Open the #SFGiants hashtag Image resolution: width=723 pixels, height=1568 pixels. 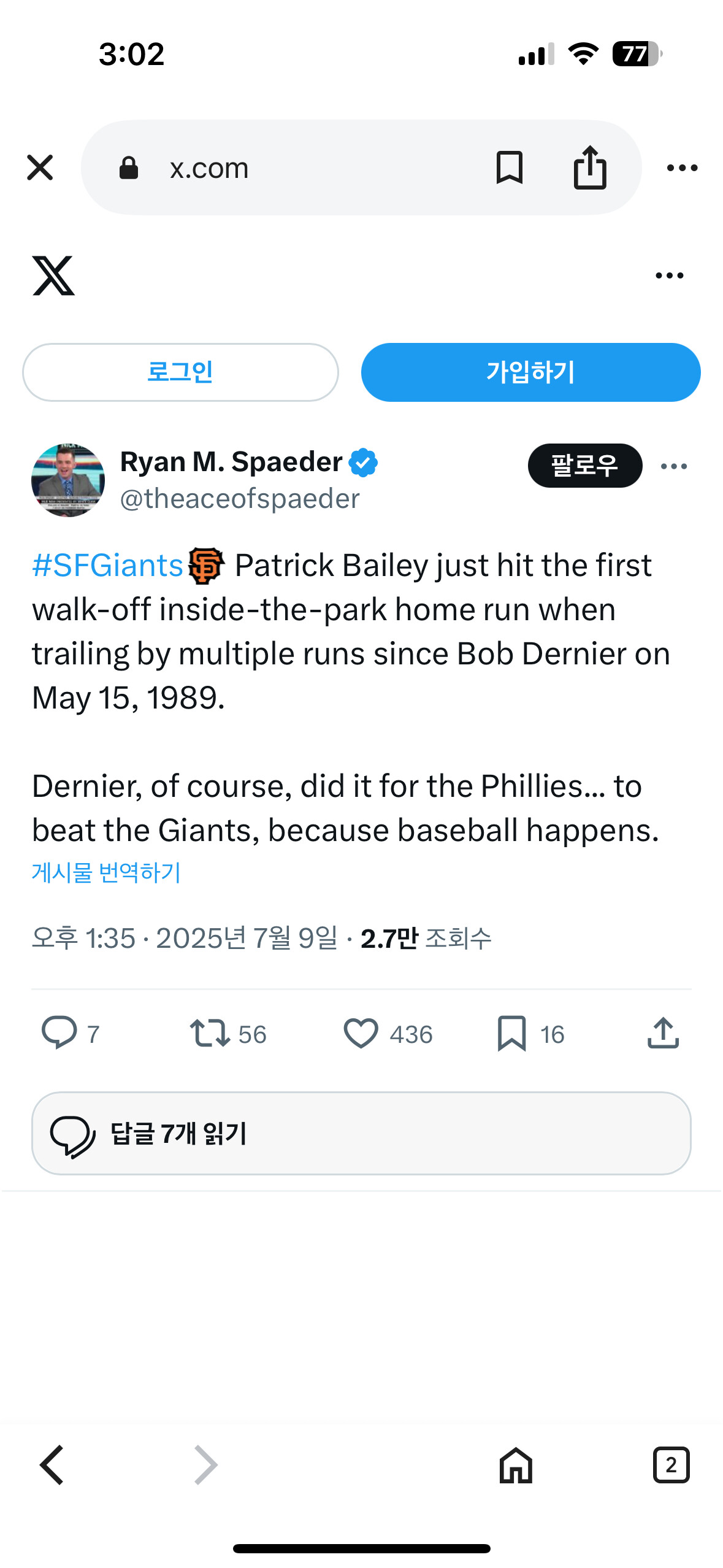[x=107, y=565]
